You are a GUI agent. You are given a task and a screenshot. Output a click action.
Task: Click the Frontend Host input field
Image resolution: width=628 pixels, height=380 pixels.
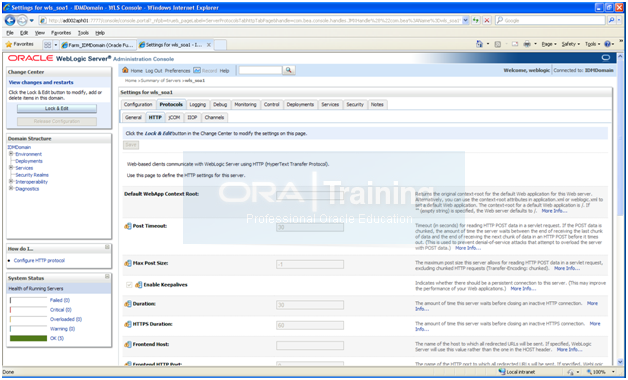(310, 345)
